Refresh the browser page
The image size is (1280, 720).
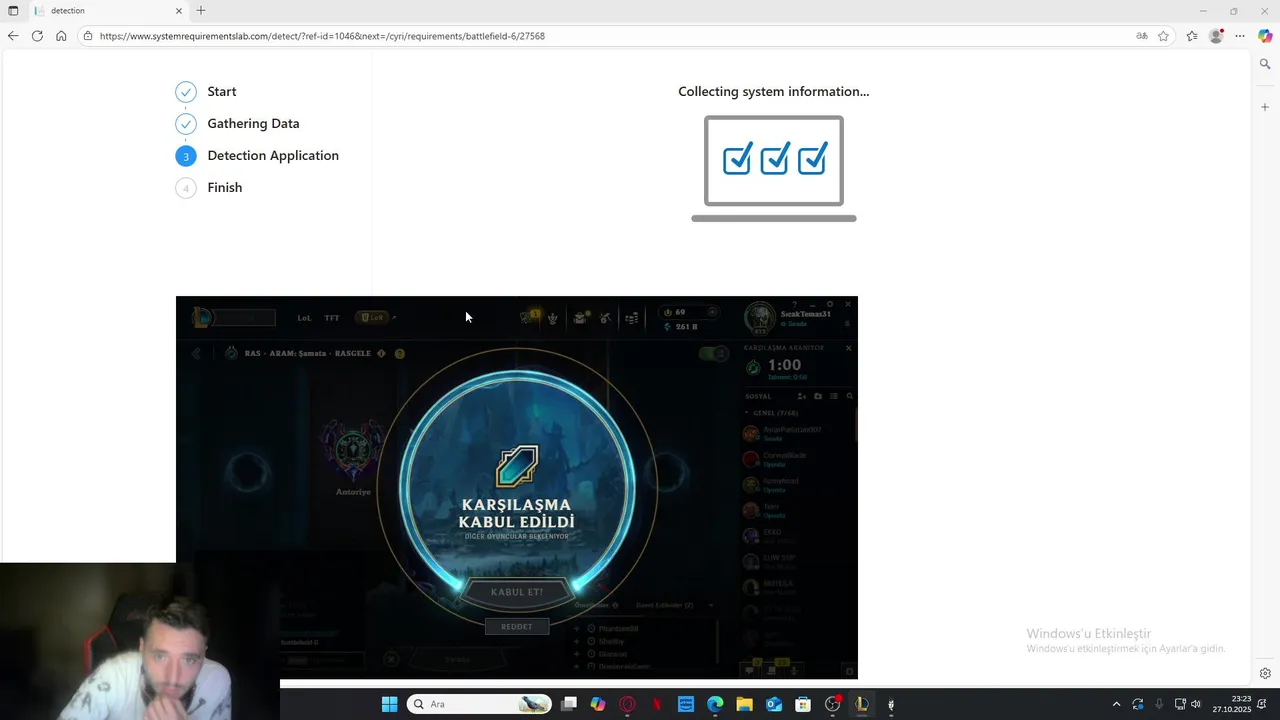pyautogui.click(x=37, y=36)
